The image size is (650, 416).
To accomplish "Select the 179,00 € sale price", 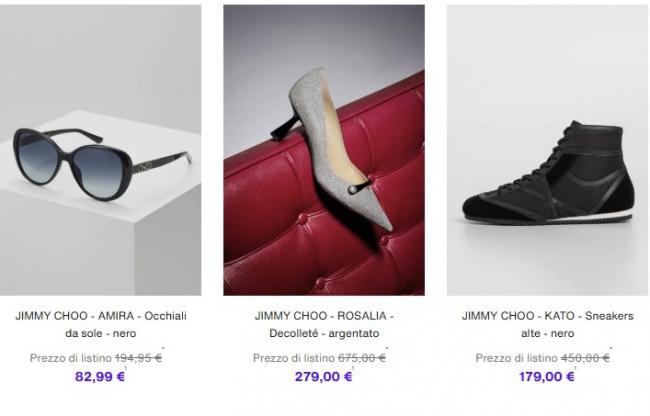I will (x=546, y=377).
